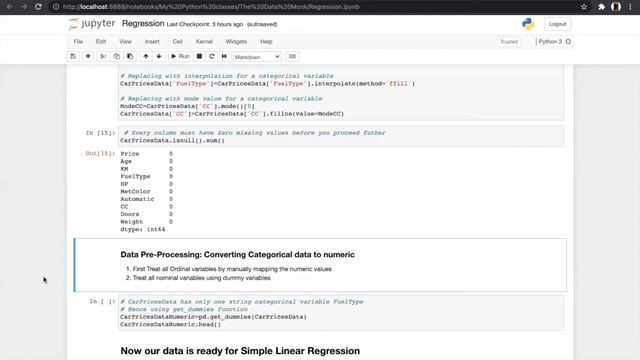The width and height of the screenshot is (640, 360).
Task: Click the Jupyter logo to go home
Action: [x=92, y=24]
